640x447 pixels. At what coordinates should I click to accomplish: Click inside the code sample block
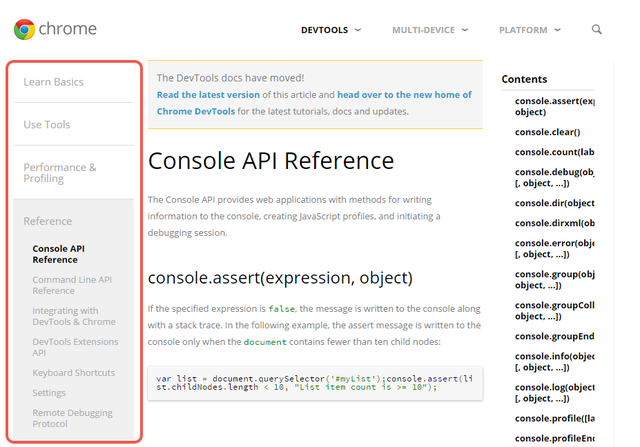pyautogui.click(x=315, y=383)
